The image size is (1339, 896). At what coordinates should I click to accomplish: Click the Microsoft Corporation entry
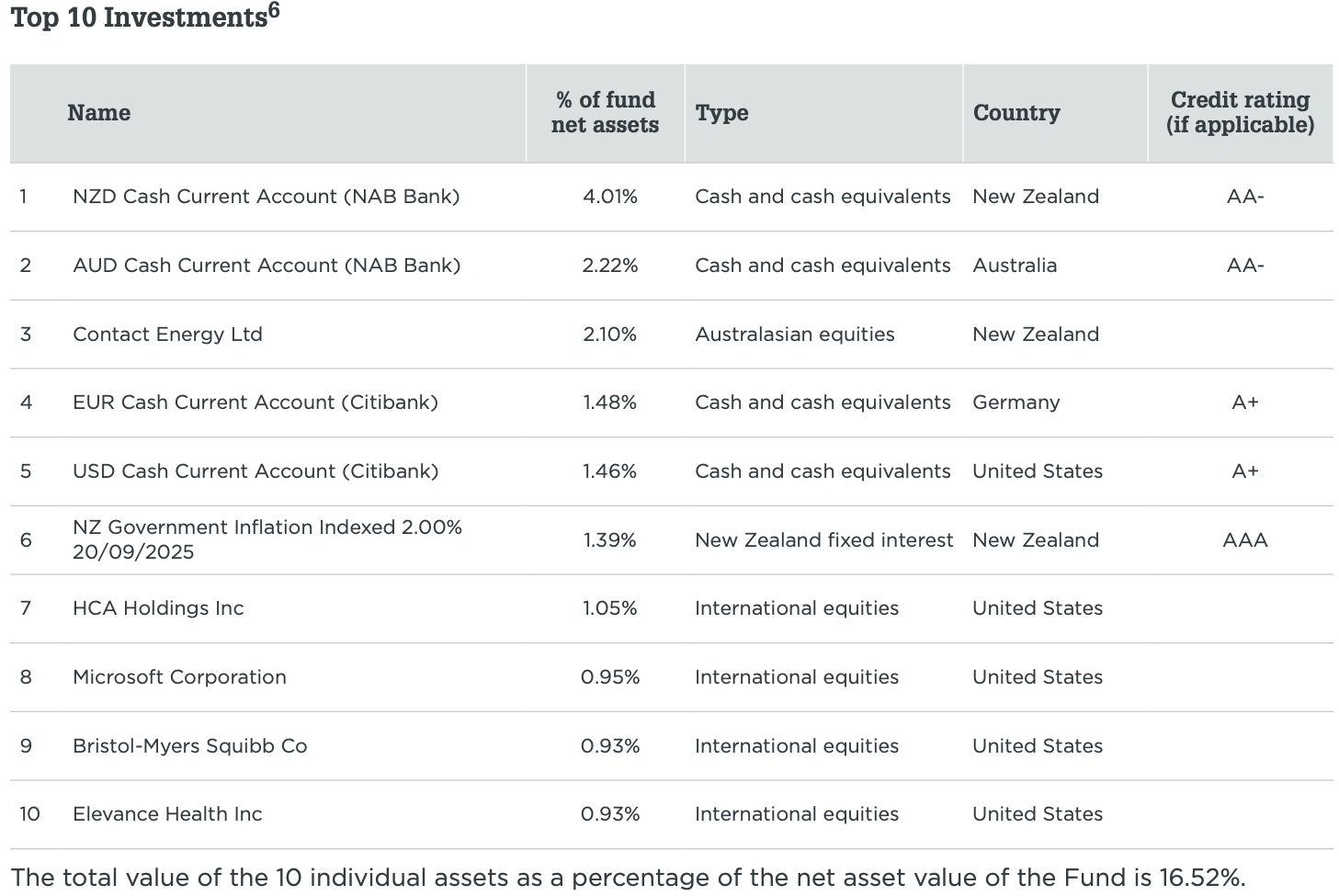point(179,677)
